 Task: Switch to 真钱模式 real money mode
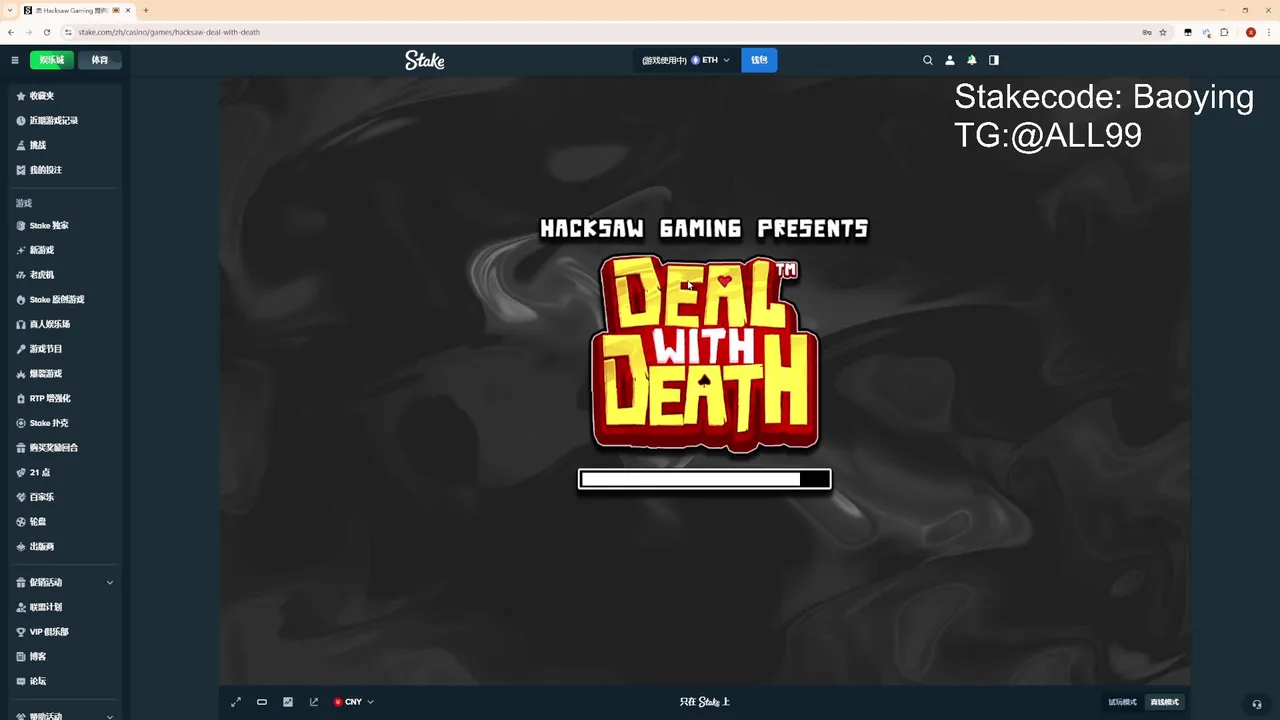click(x=1164, y=702)
